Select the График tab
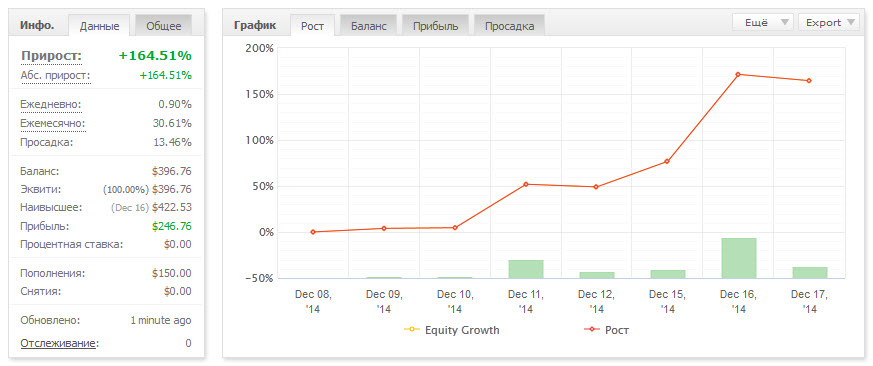This screenshot has width=873, height=366. click(x=254, y=25)
